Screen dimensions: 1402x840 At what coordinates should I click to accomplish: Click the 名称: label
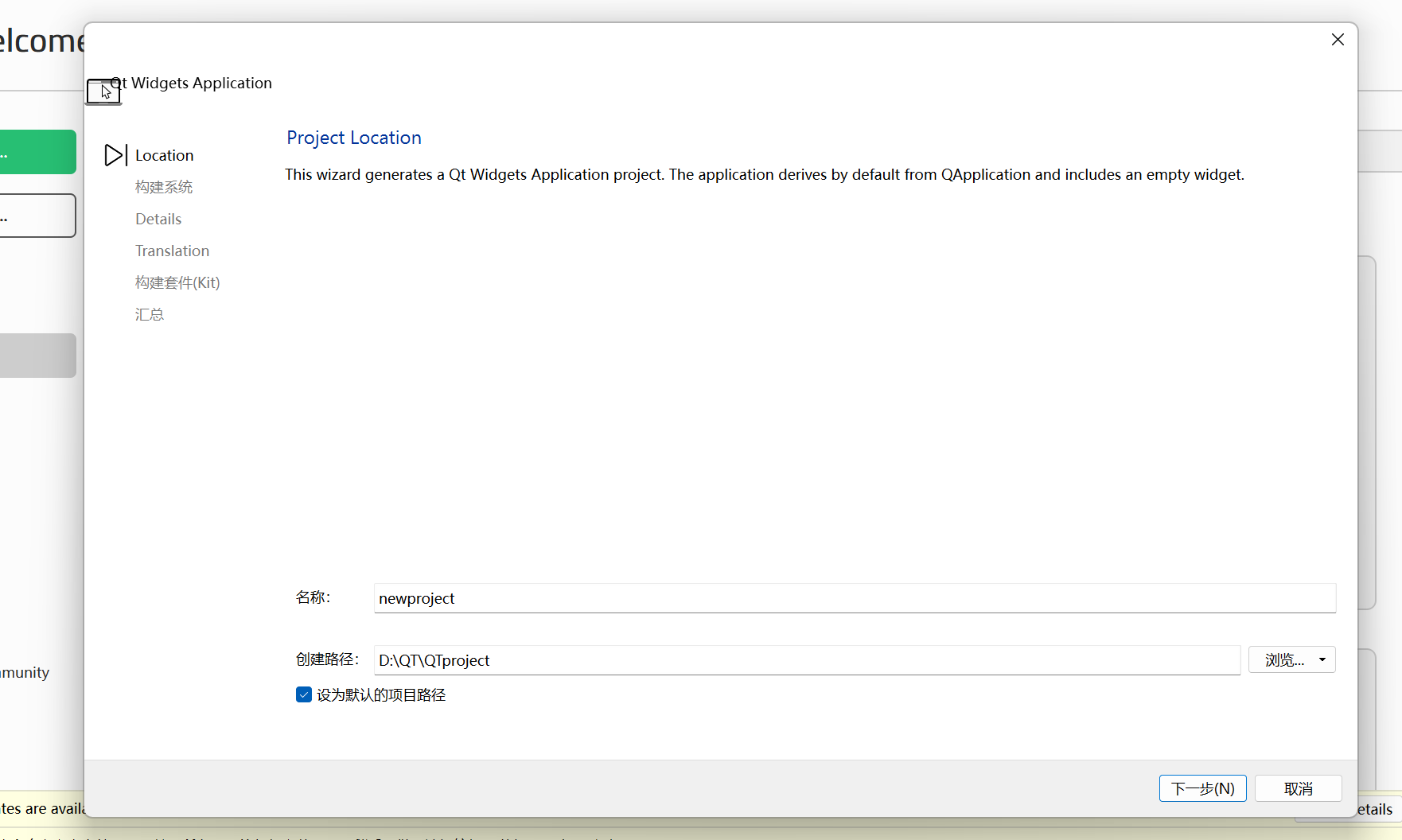pos(313,597)
